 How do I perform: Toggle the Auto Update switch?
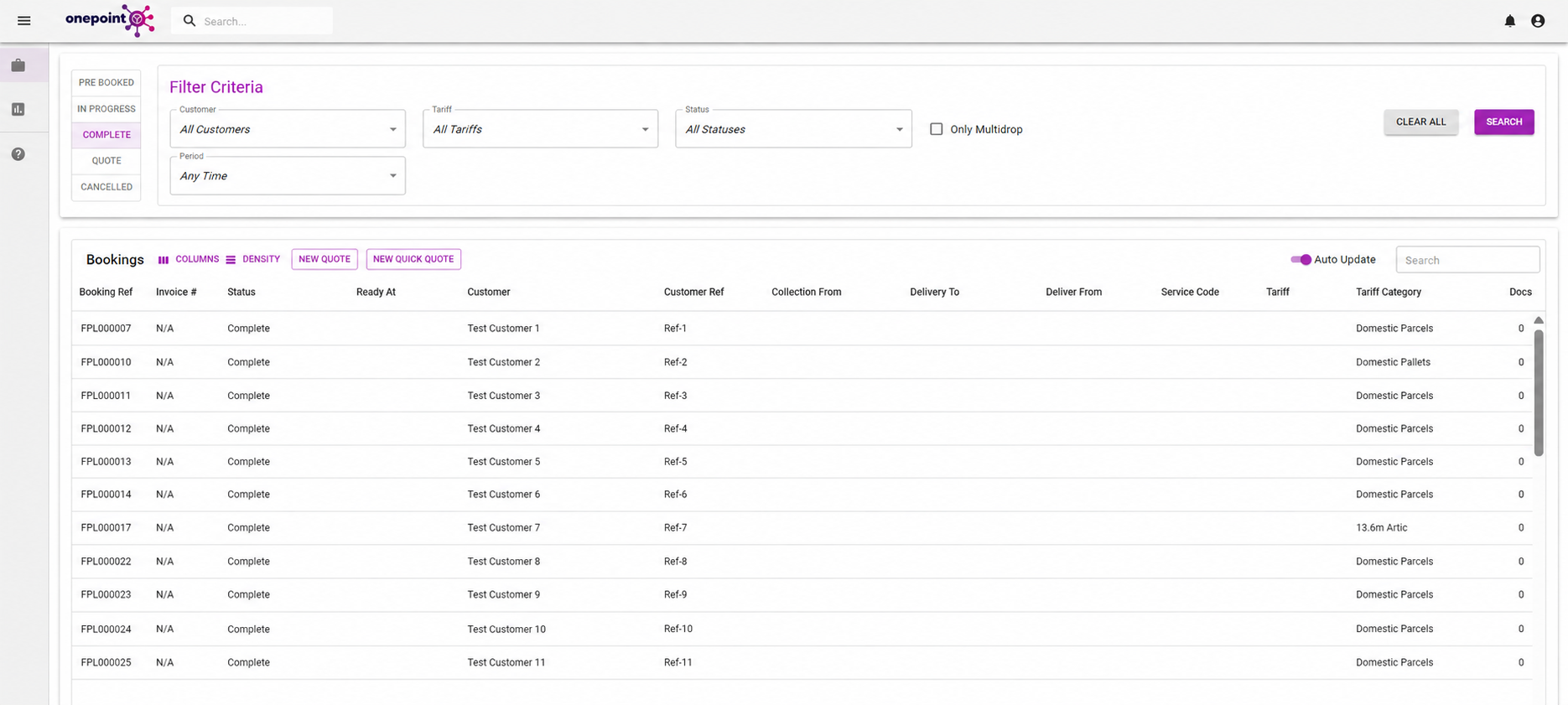[1301, 260]
